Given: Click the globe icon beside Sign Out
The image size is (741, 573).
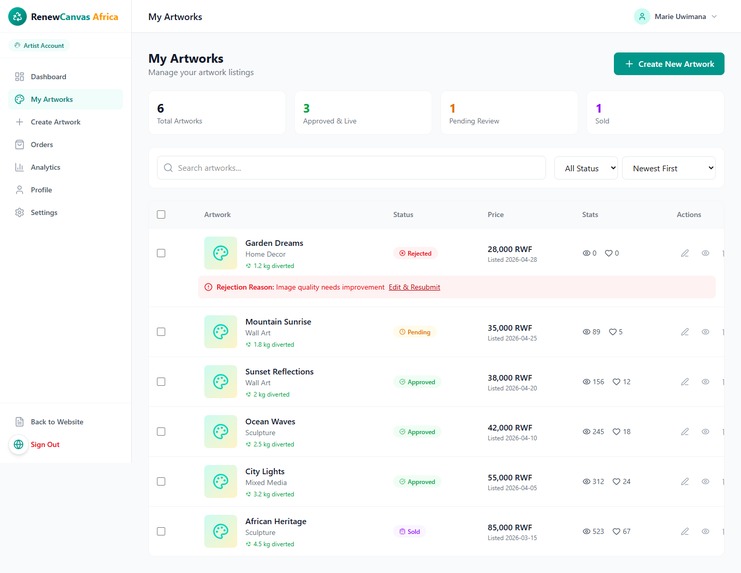Looking at the screenshot, I should [x=18, y=445].
